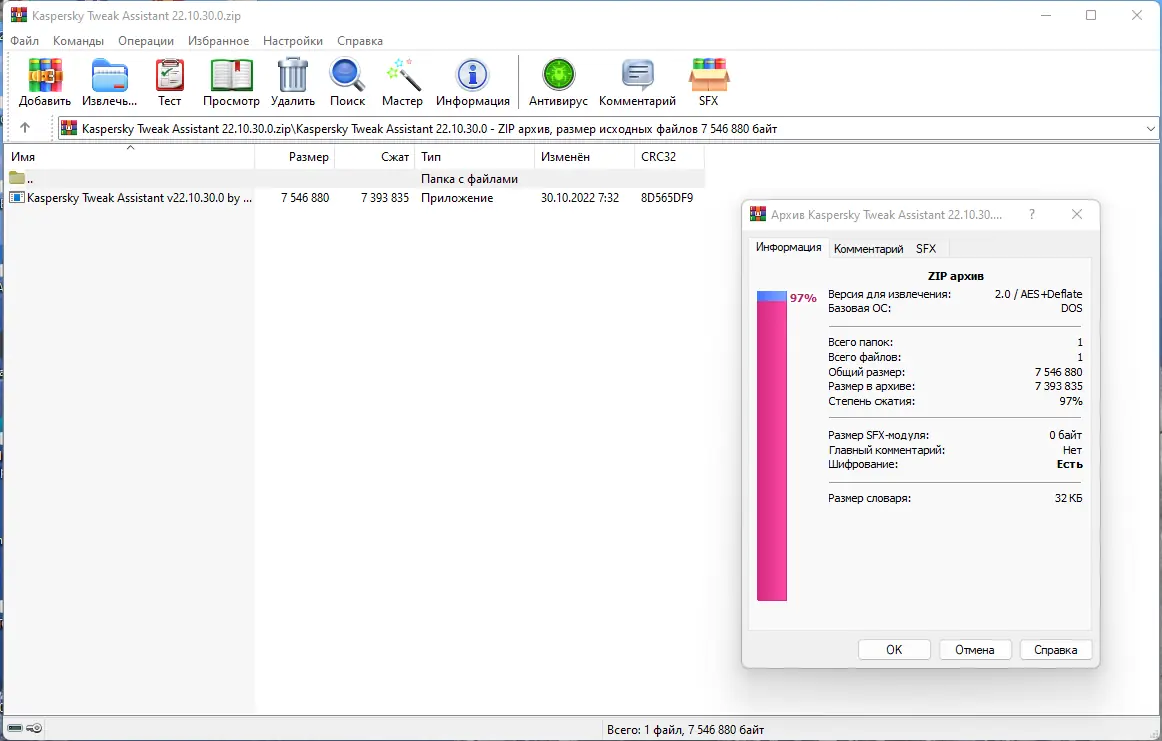The image size is (1162, 741).
Task: Open the Избранное menu
Action: click(218, 41)
